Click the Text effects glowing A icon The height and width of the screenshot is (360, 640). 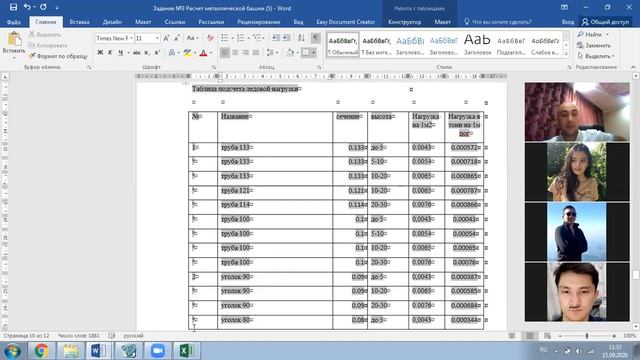172,53
